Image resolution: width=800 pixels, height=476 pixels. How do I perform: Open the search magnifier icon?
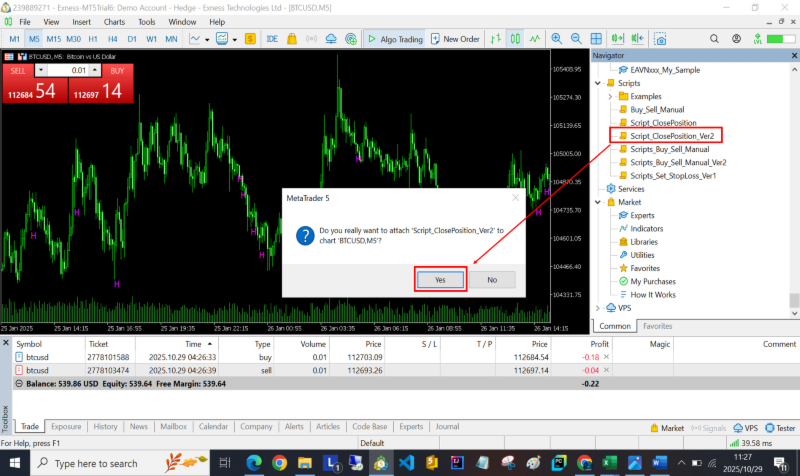pyautogui.click(x=714, y=39)
